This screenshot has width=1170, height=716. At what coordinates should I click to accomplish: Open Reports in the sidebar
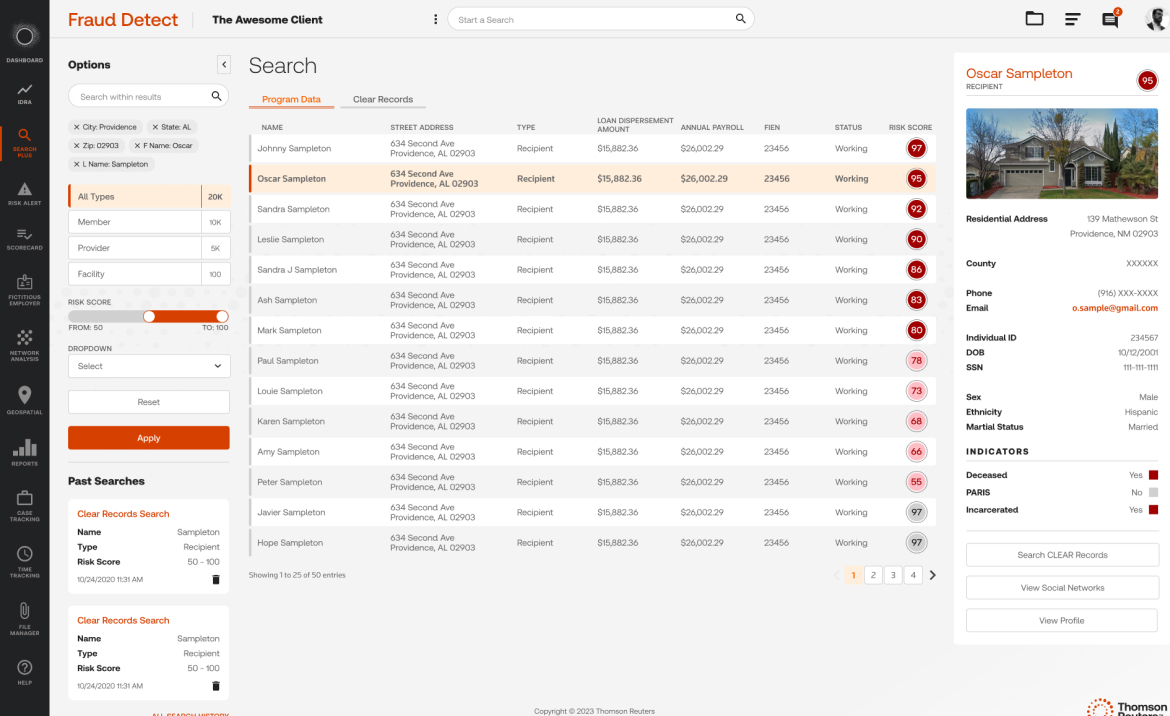point(25,453)
